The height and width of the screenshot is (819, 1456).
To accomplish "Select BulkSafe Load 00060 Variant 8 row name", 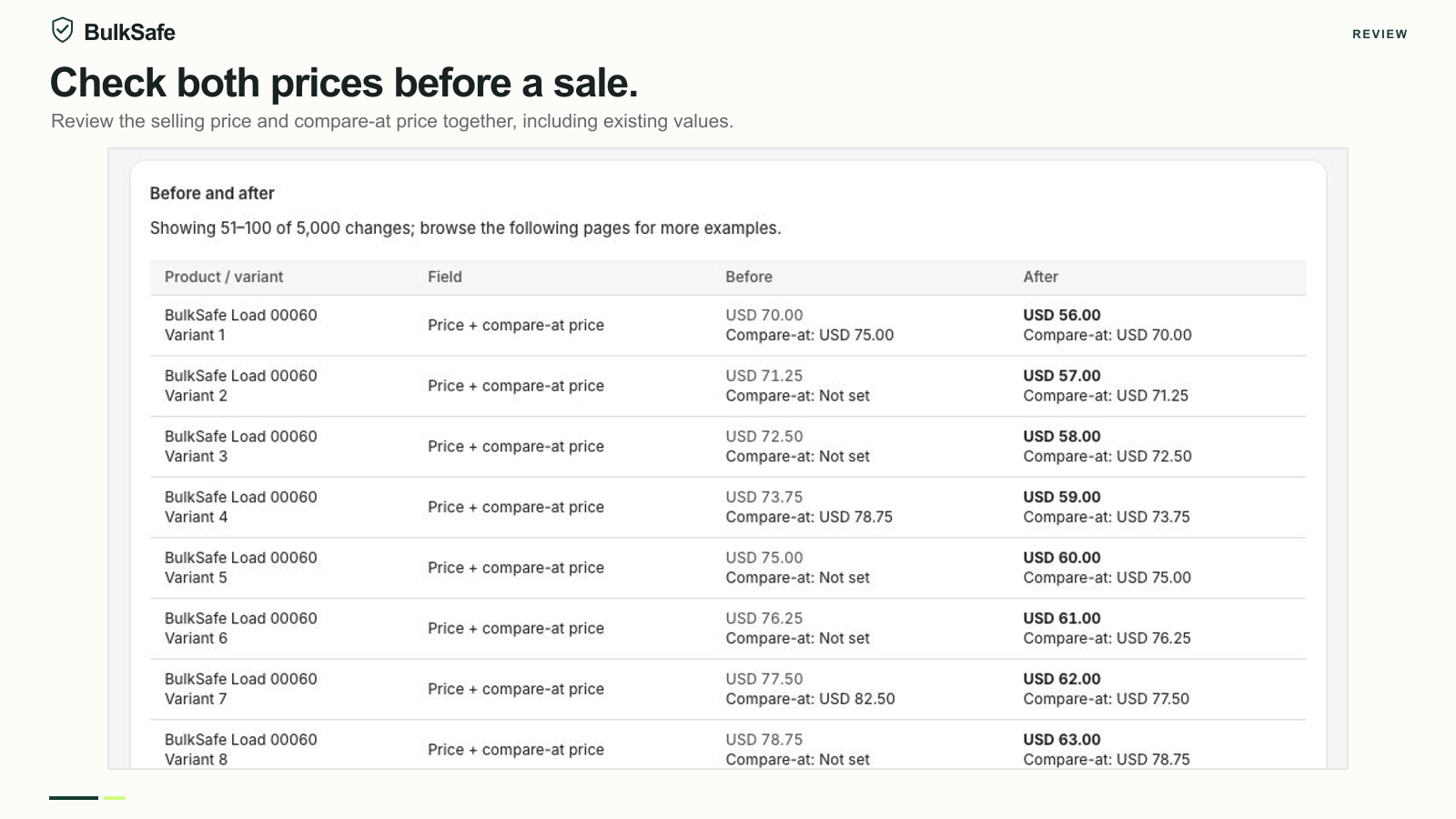I will pos(241,749).
